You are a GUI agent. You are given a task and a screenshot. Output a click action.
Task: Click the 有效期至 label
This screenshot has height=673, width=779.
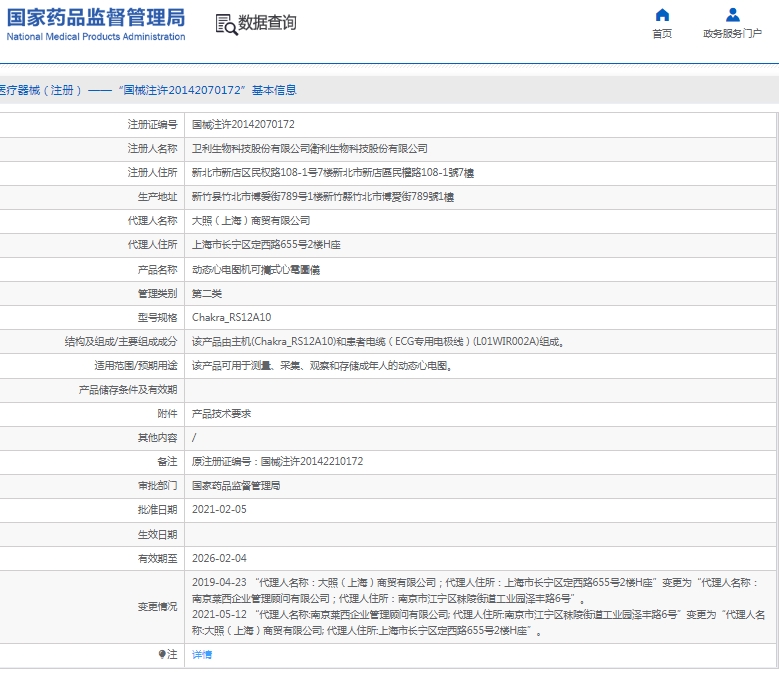pos(157,558)
